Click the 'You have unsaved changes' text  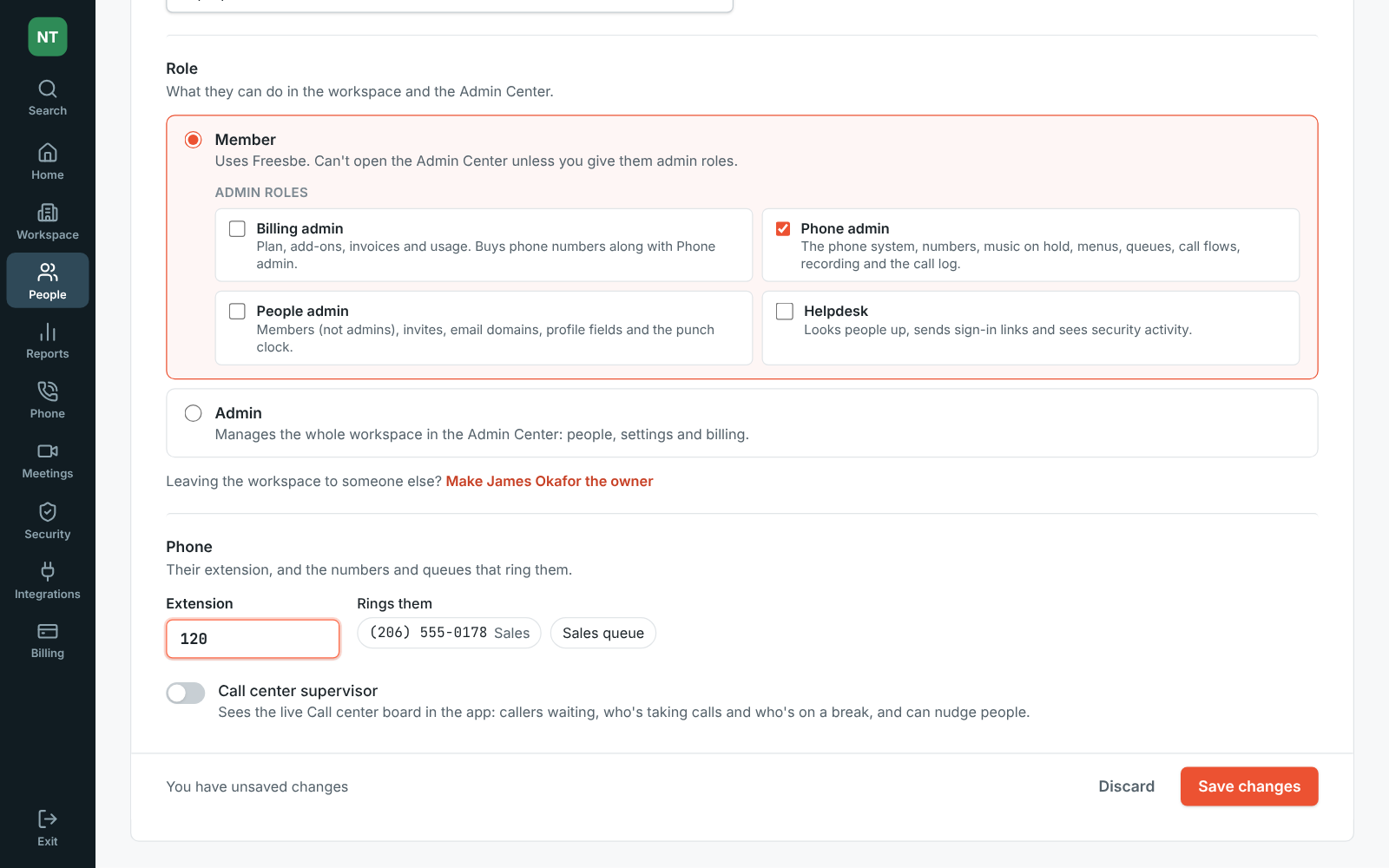point(257,786)
